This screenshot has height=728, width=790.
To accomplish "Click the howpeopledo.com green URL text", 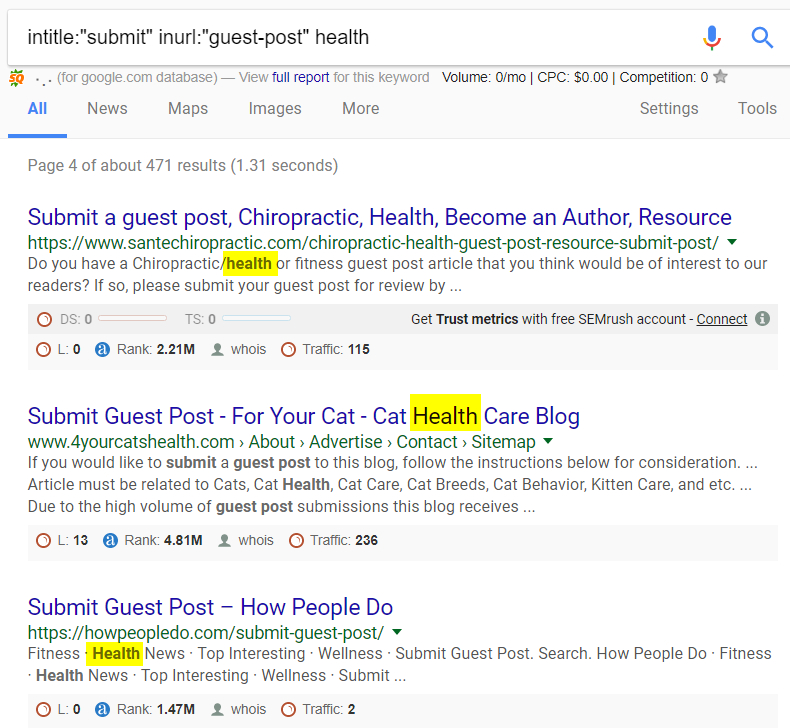I will [x=206, y=633].
